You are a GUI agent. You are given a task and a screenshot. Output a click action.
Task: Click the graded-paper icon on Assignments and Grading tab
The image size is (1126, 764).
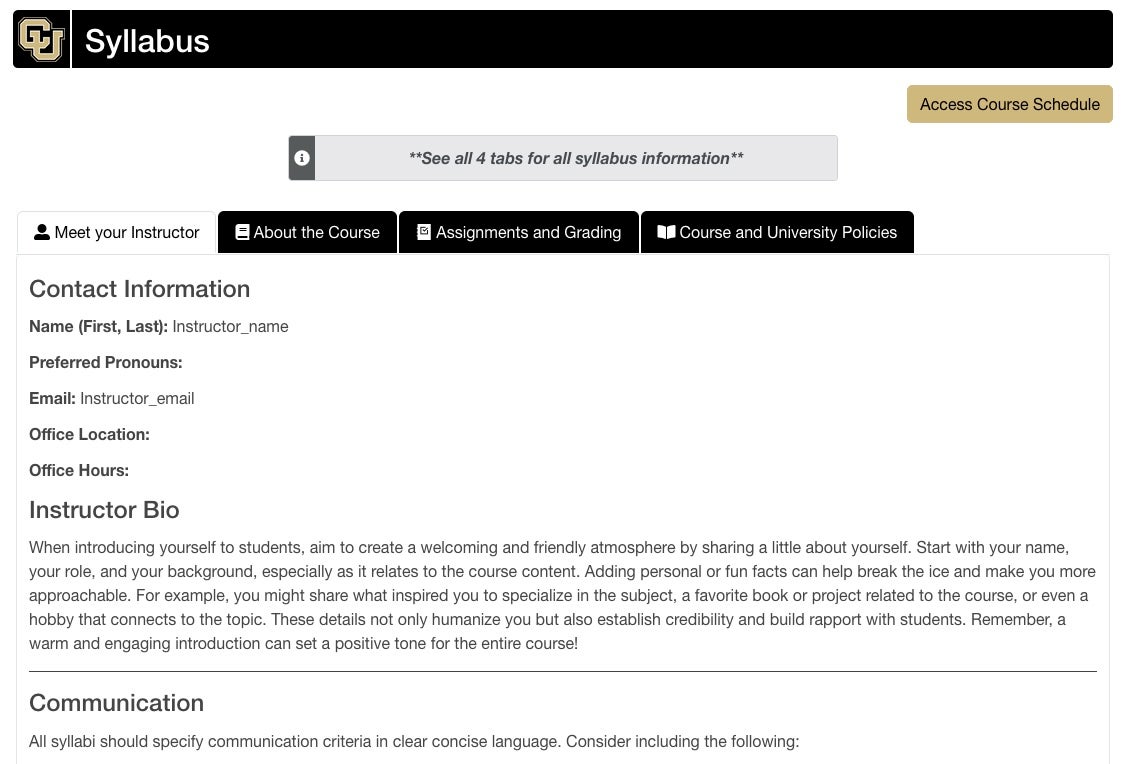pos(421,232)
